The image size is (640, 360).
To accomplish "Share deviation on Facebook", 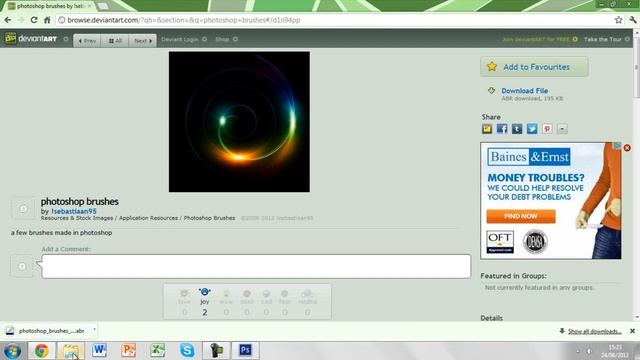I will [502, 129].
